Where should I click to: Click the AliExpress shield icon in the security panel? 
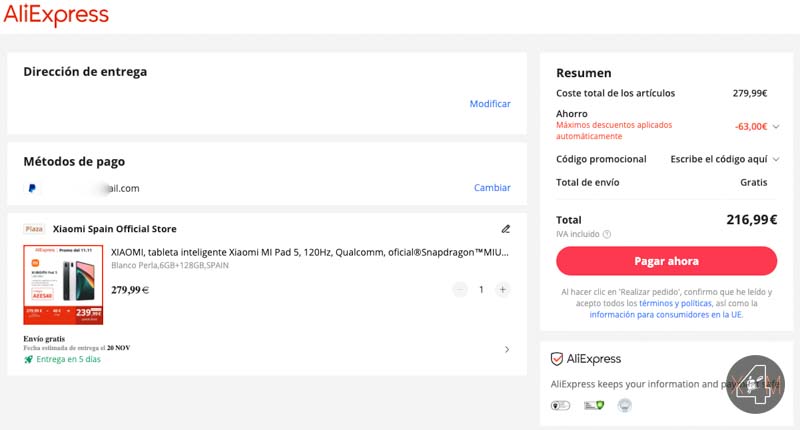point(557,359)
